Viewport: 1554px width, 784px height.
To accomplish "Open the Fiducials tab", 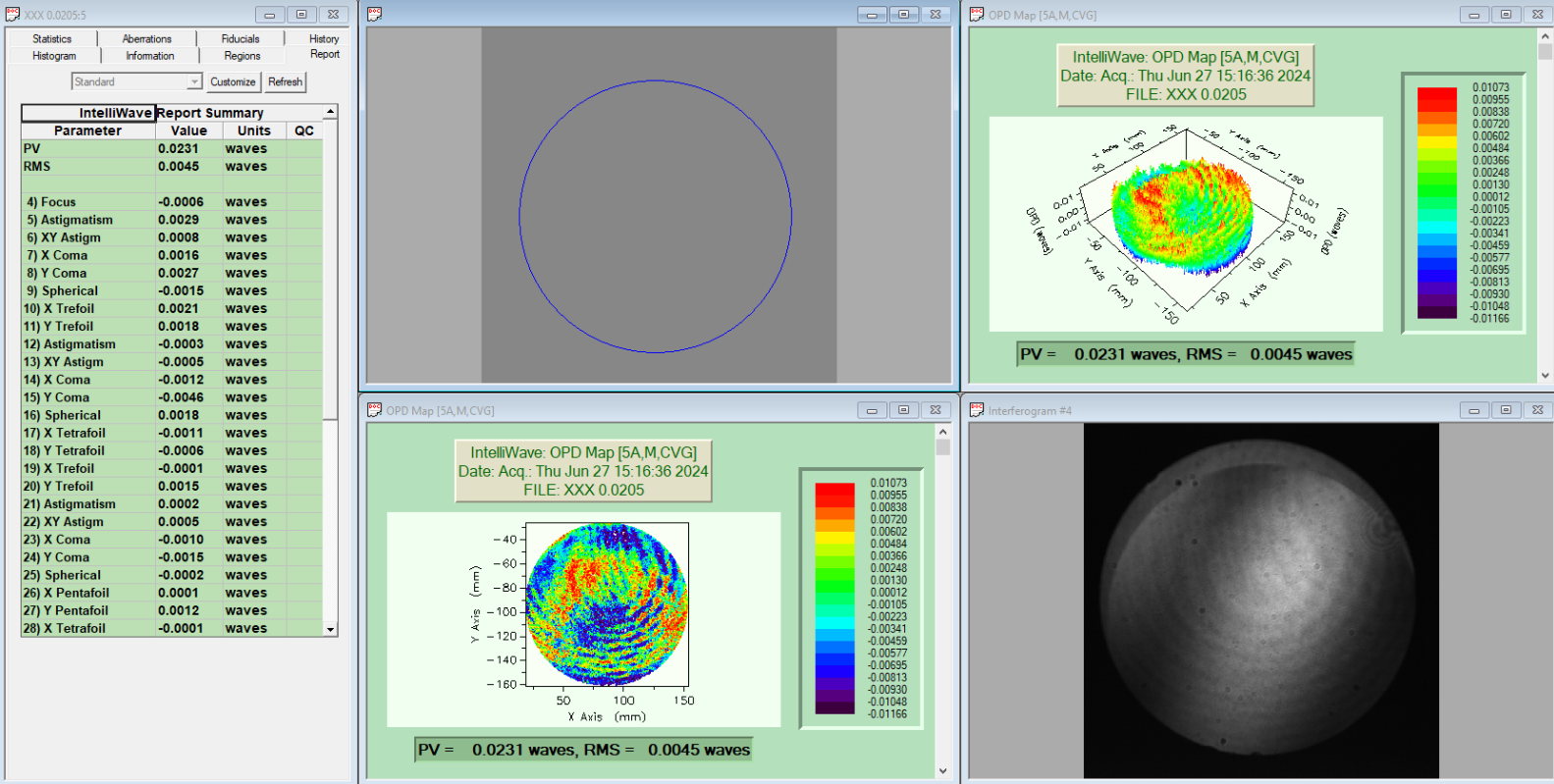I will tap(241, 38).
